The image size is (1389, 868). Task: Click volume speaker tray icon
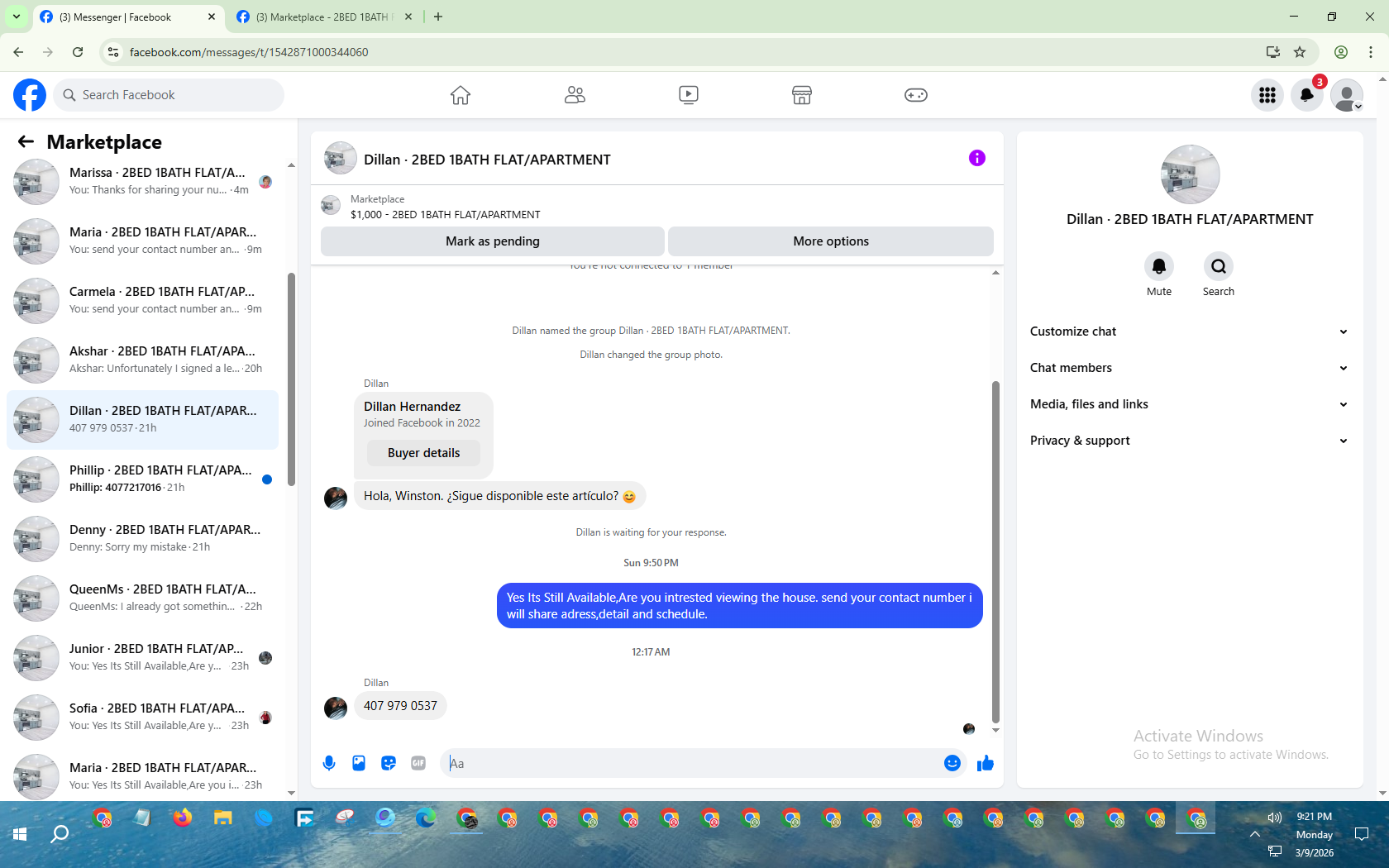click(x=1275, y=818)
